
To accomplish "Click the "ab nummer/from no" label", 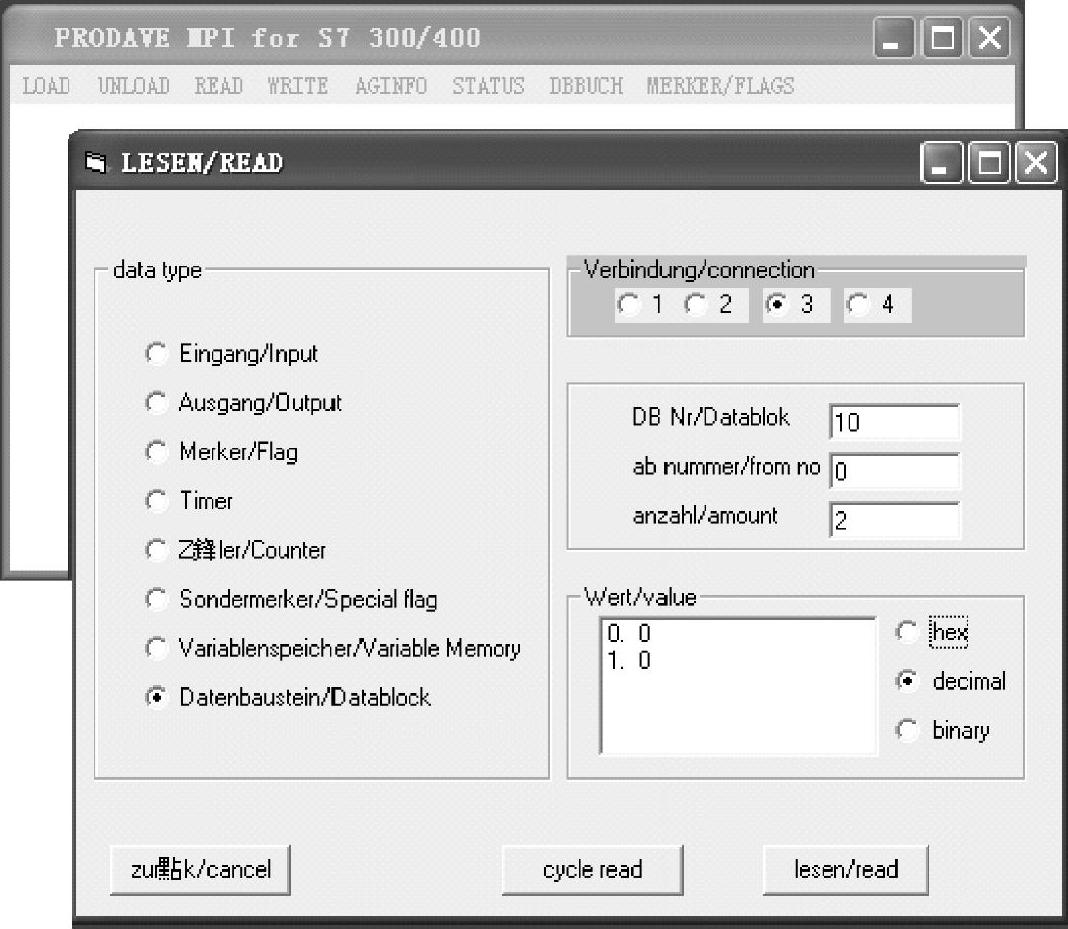I will tap(726, 467).
